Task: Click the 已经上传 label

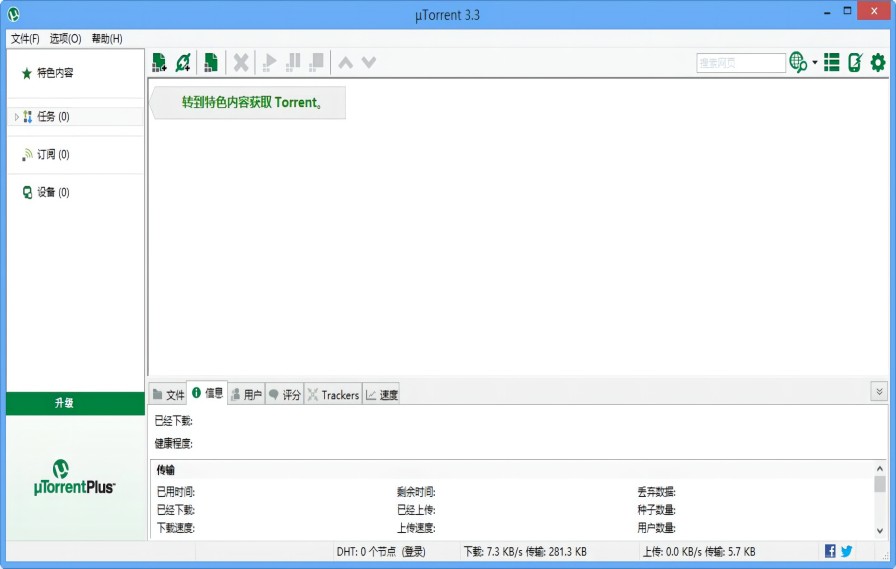Action: tap(416, 510)
